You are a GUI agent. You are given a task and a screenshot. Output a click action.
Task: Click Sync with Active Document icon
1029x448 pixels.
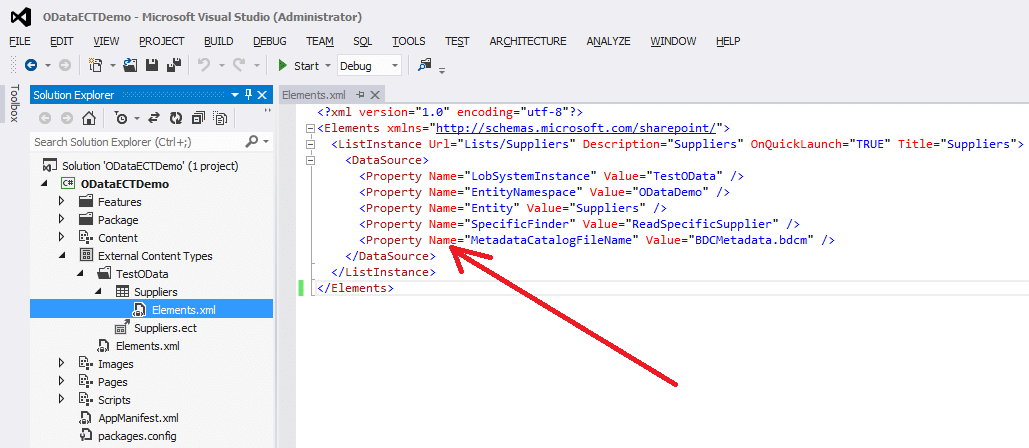[154, 119]
